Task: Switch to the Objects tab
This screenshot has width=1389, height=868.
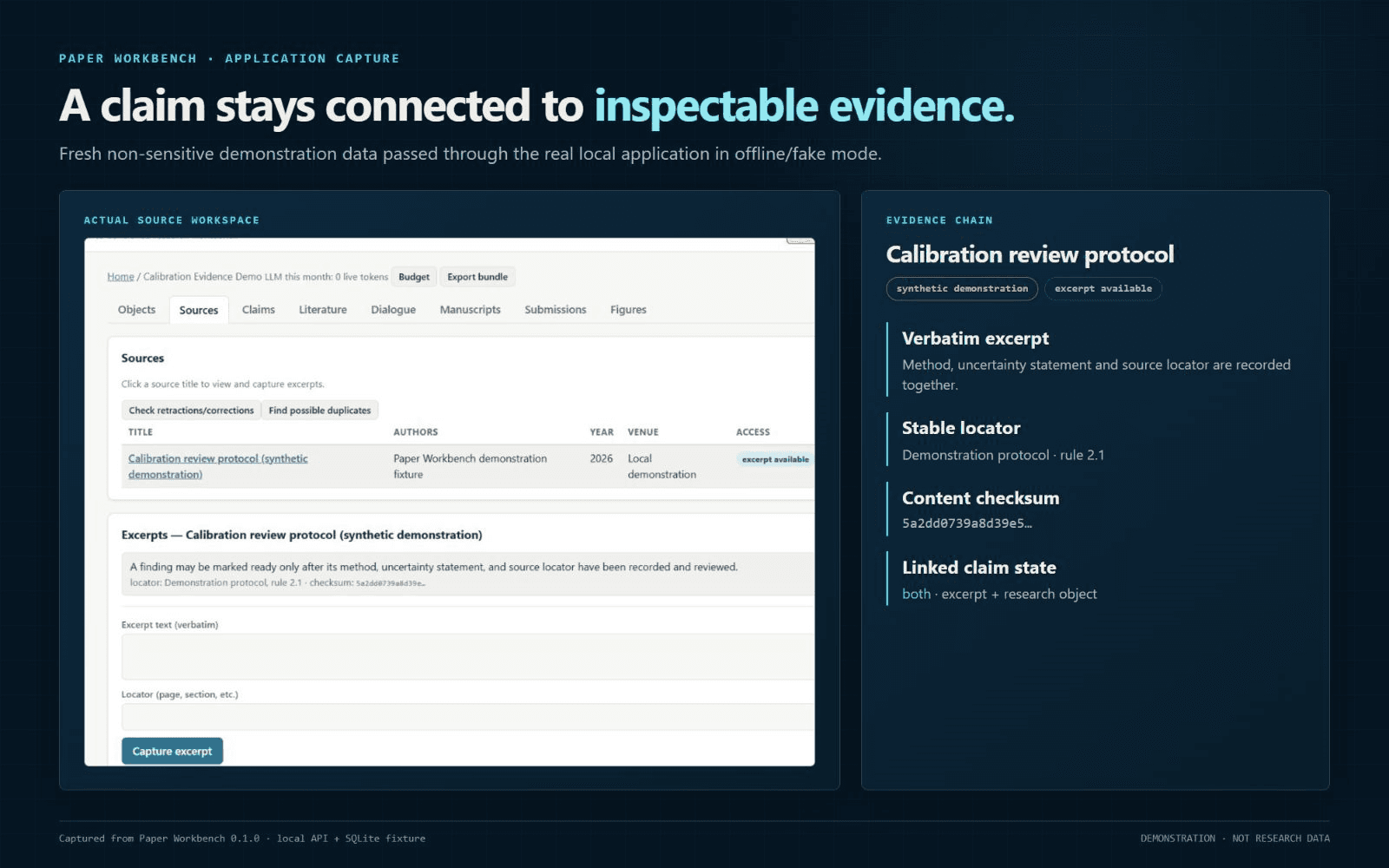Action: 136,310
